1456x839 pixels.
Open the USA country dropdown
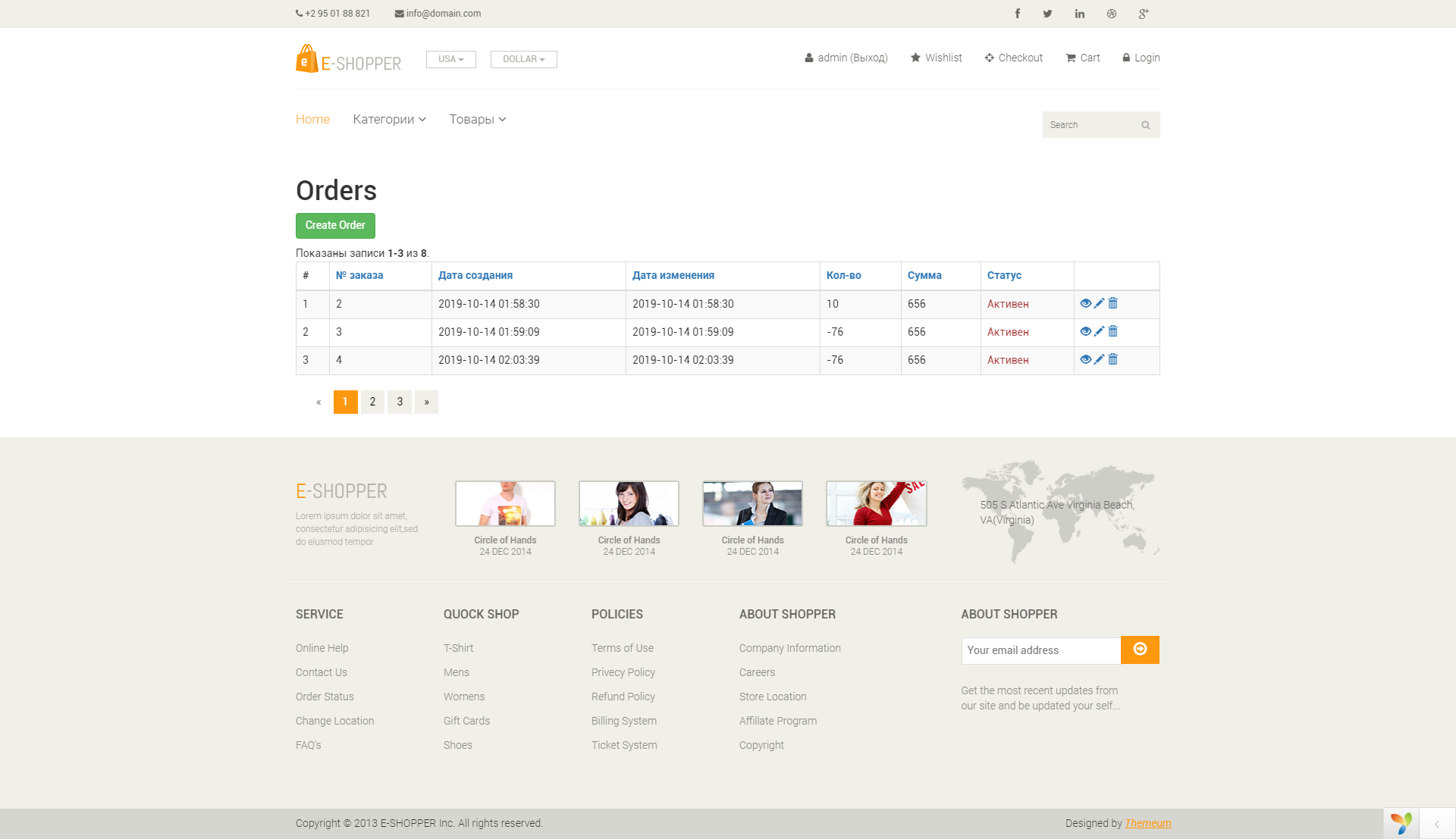coord(450,59)
